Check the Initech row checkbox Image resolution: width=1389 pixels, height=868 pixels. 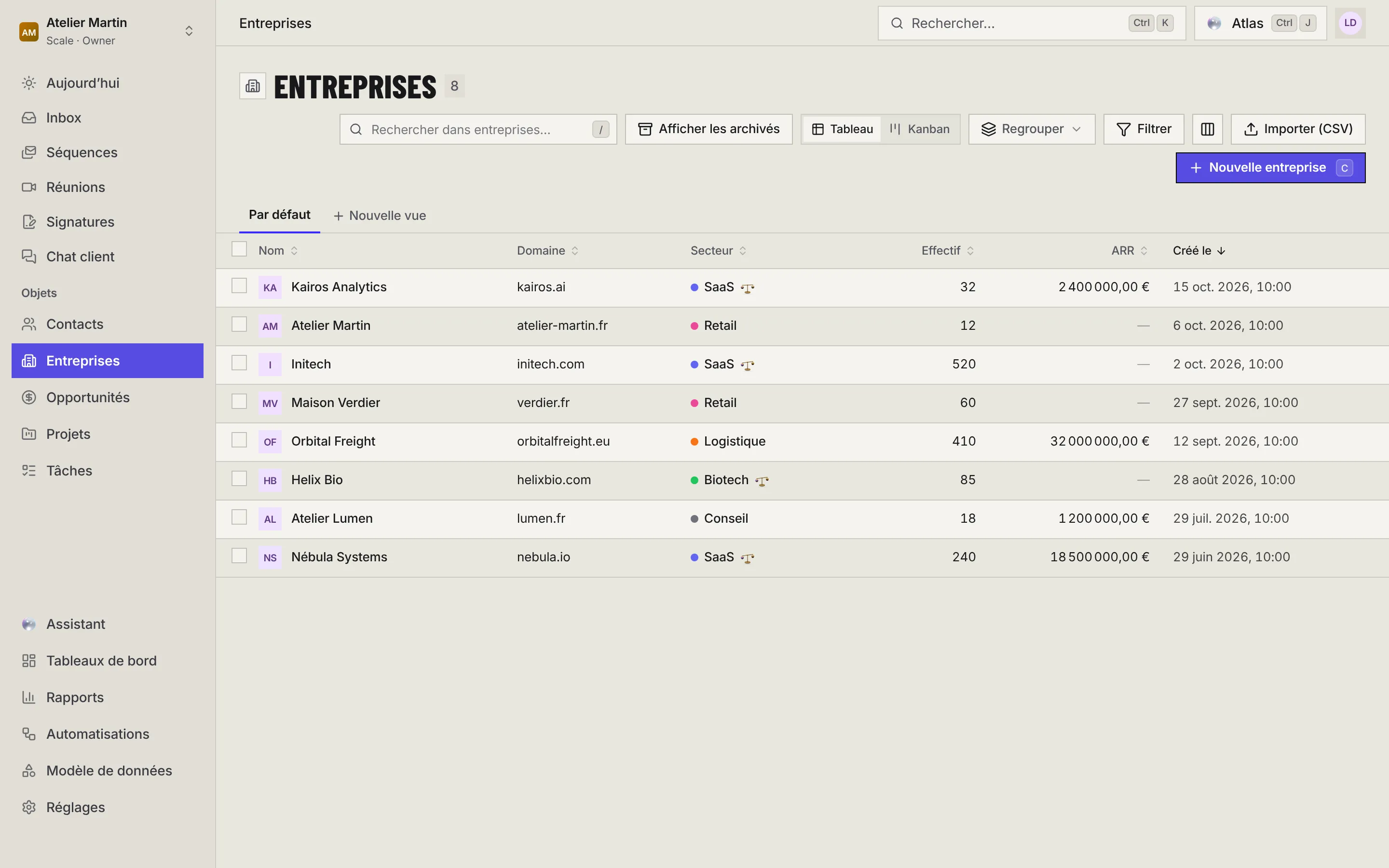click(x=239, y=363)
